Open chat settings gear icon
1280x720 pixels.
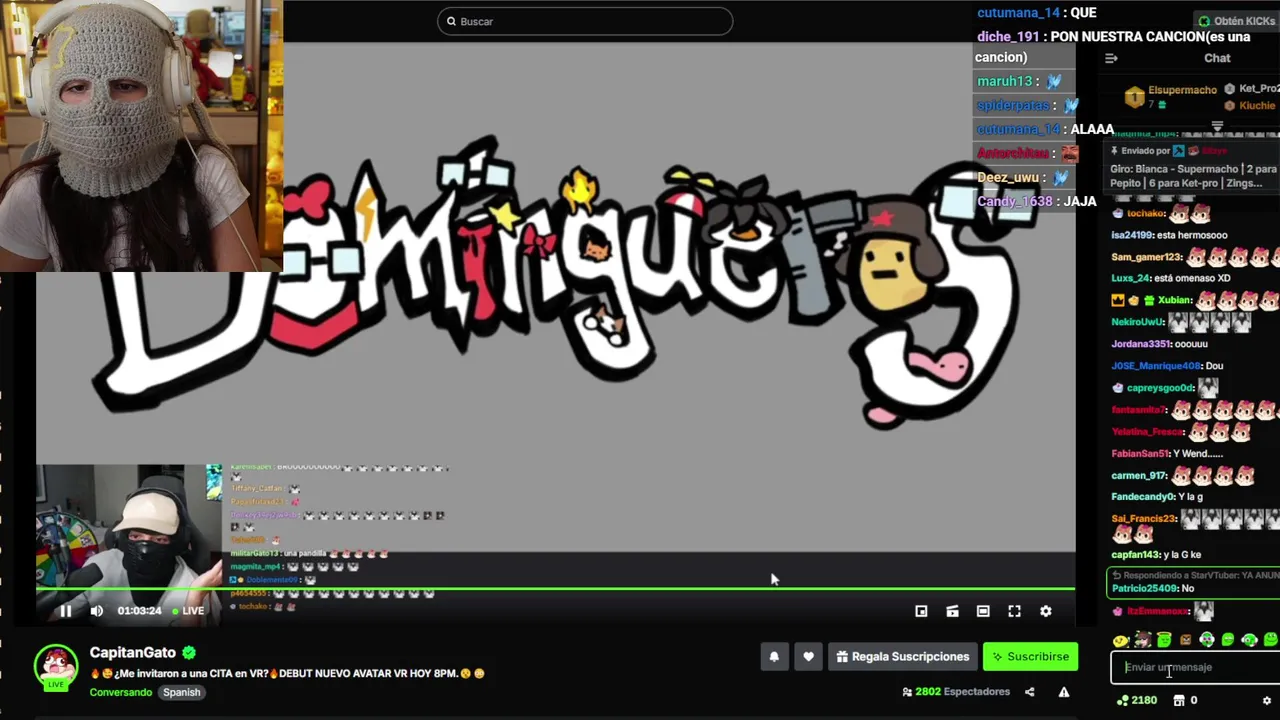(1267, 701)
